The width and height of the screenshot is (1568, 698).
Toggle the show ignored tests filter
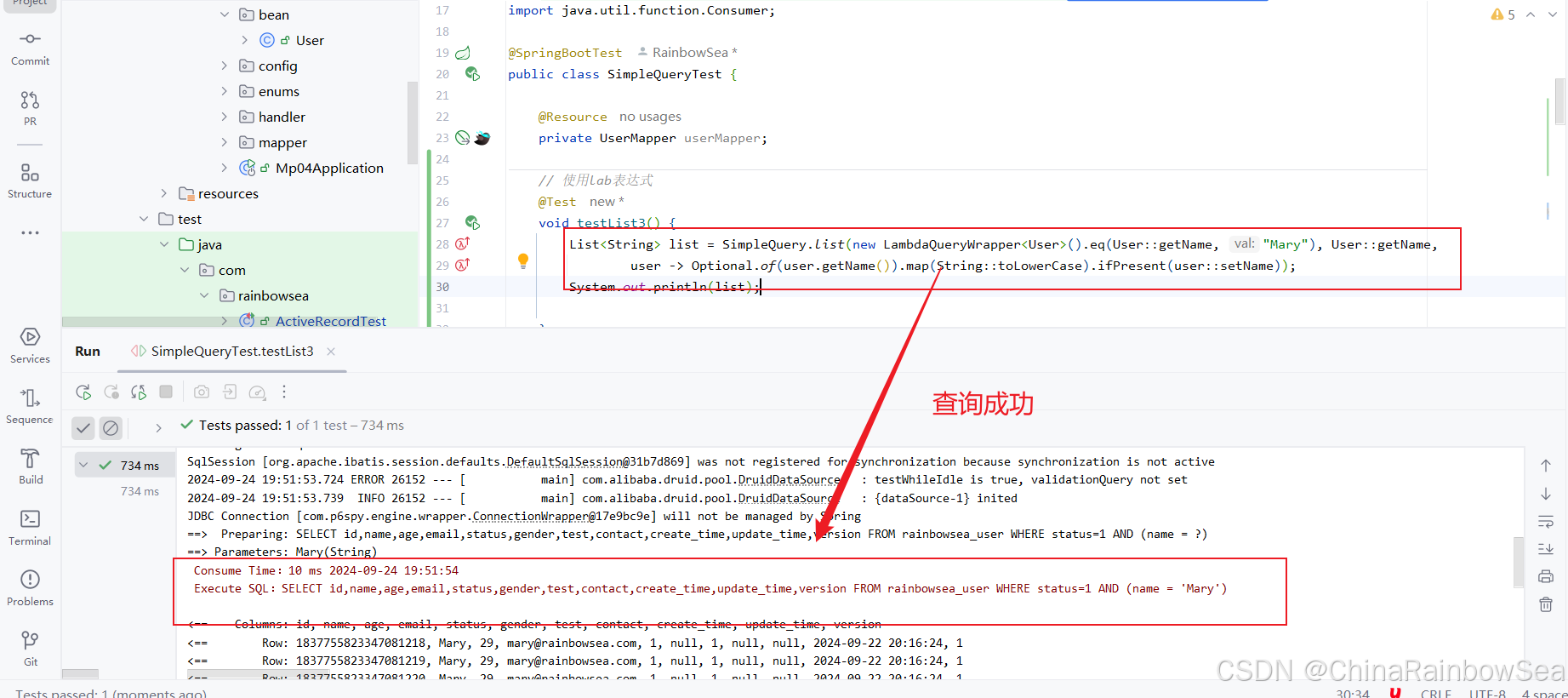tap(111, 428)
